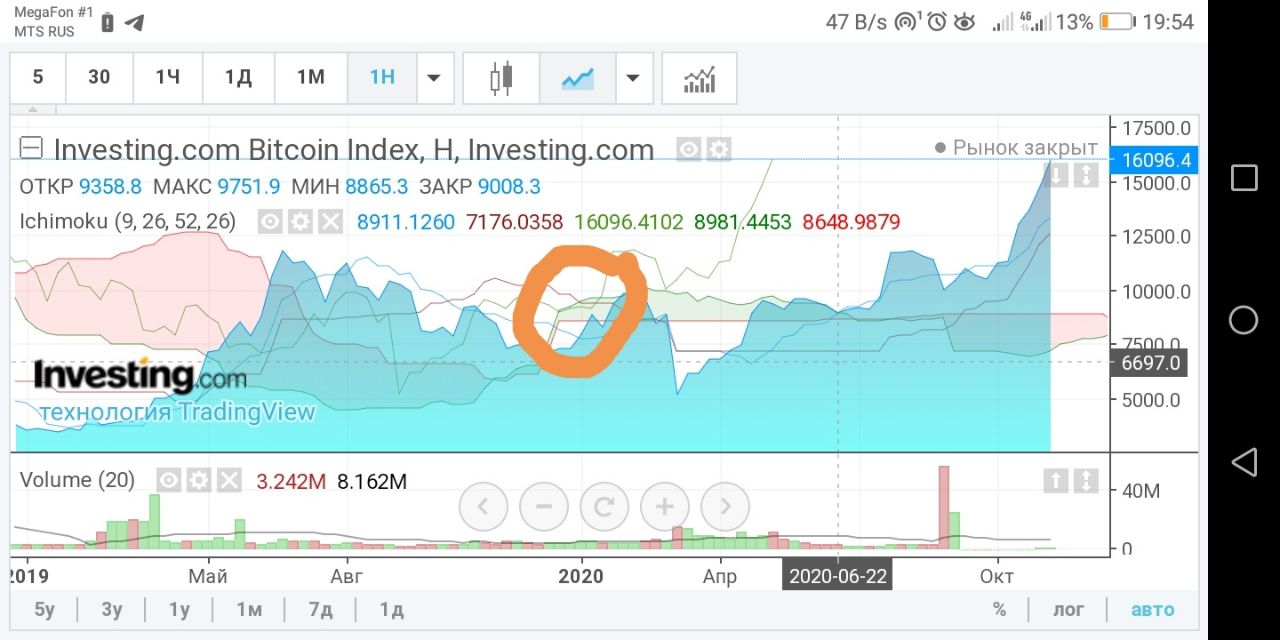This screenshot has width=1280, height=640.
Task: Tap the Telegram notification icon in status bar
Action: pyautogui.click(x=135, y=22)
